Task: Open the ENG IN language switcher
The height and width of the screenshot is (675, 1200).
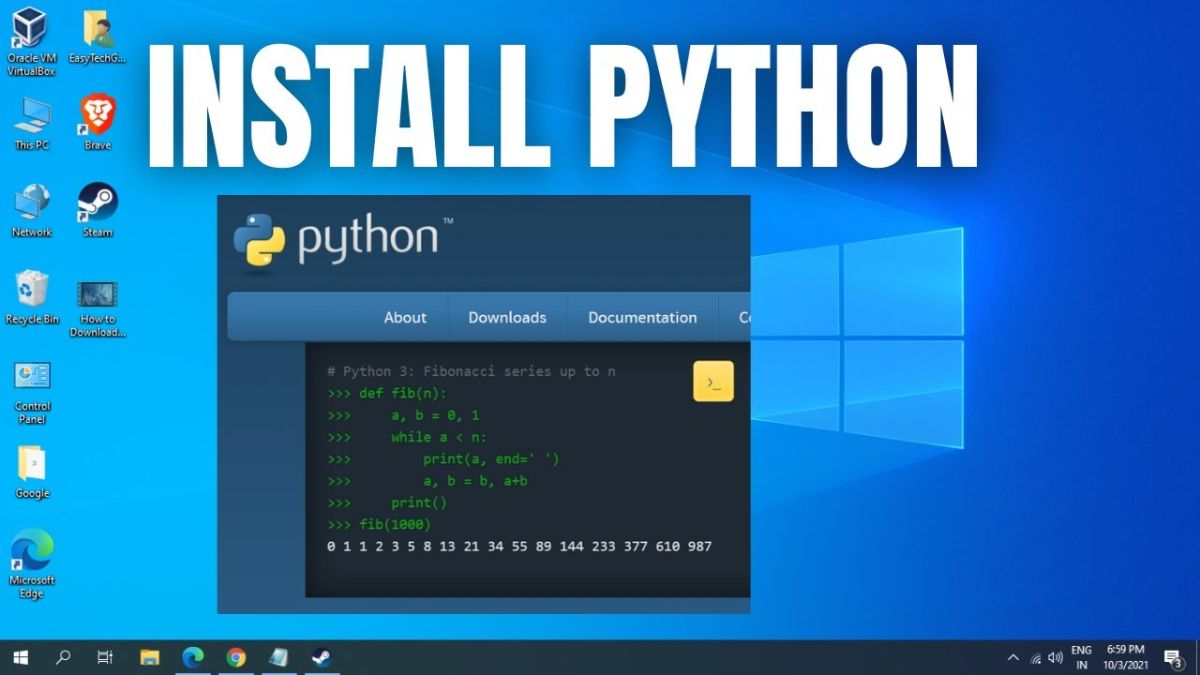Action: (1081, 657)
